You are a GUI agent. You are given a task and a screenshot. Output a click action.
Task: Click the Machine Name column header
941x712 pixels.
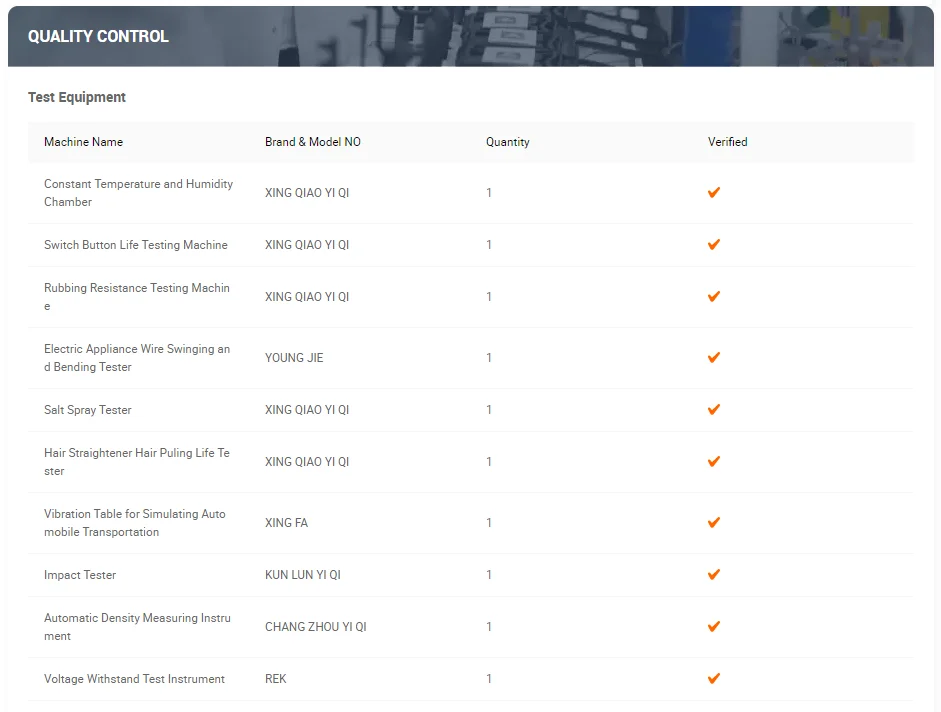(83, 142)
